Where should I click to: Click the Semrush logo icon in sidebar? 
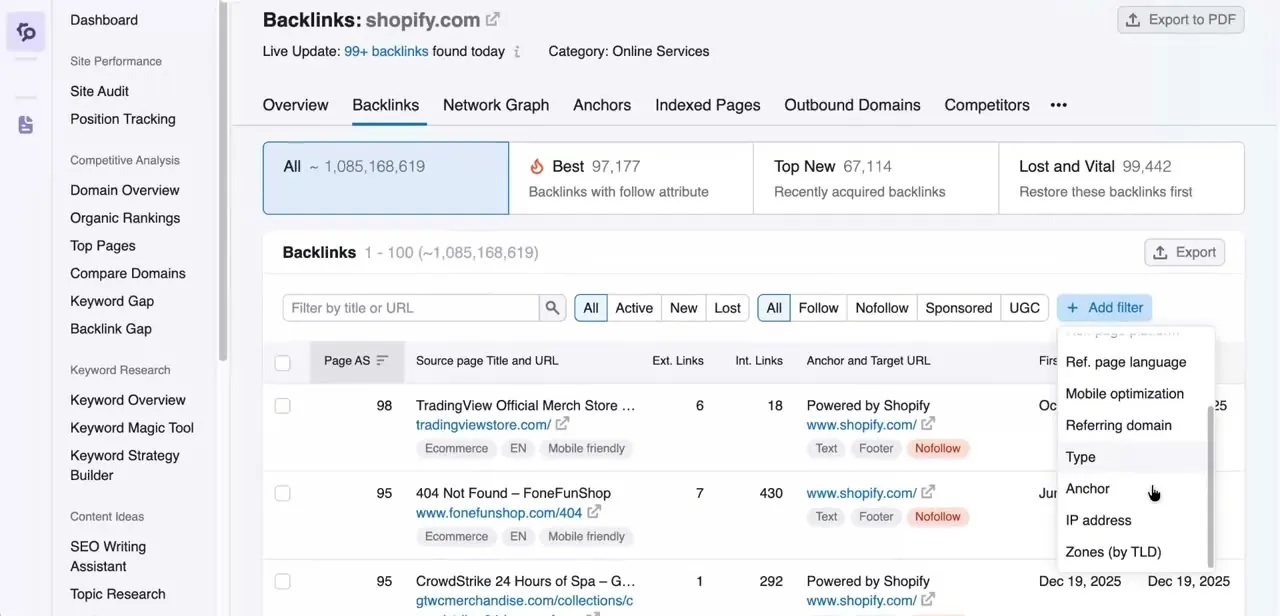(26, 32)
